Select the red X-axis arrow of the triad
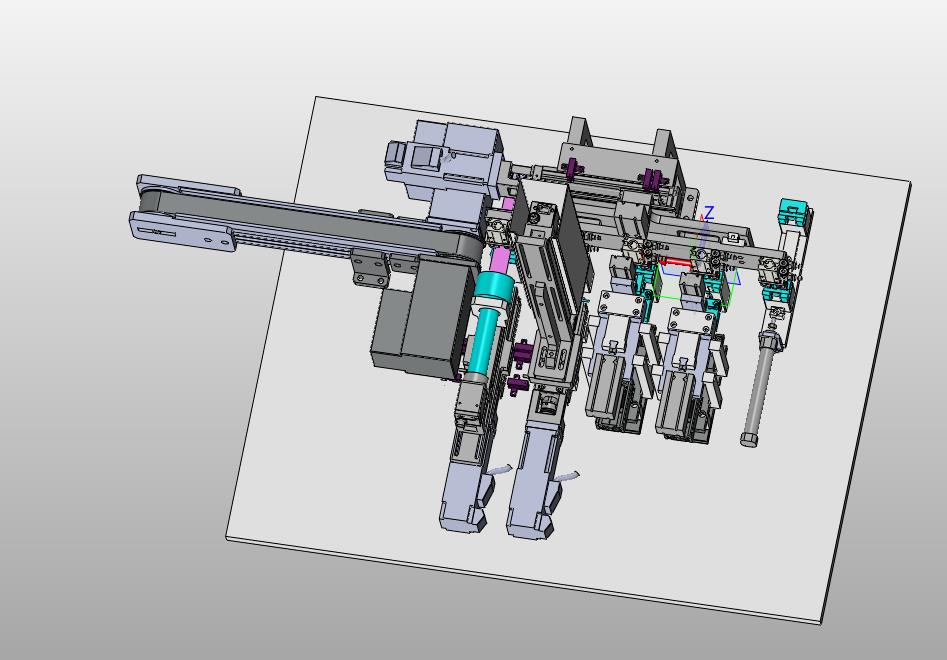The image size is (947, 660). click(x=674, y=262)
